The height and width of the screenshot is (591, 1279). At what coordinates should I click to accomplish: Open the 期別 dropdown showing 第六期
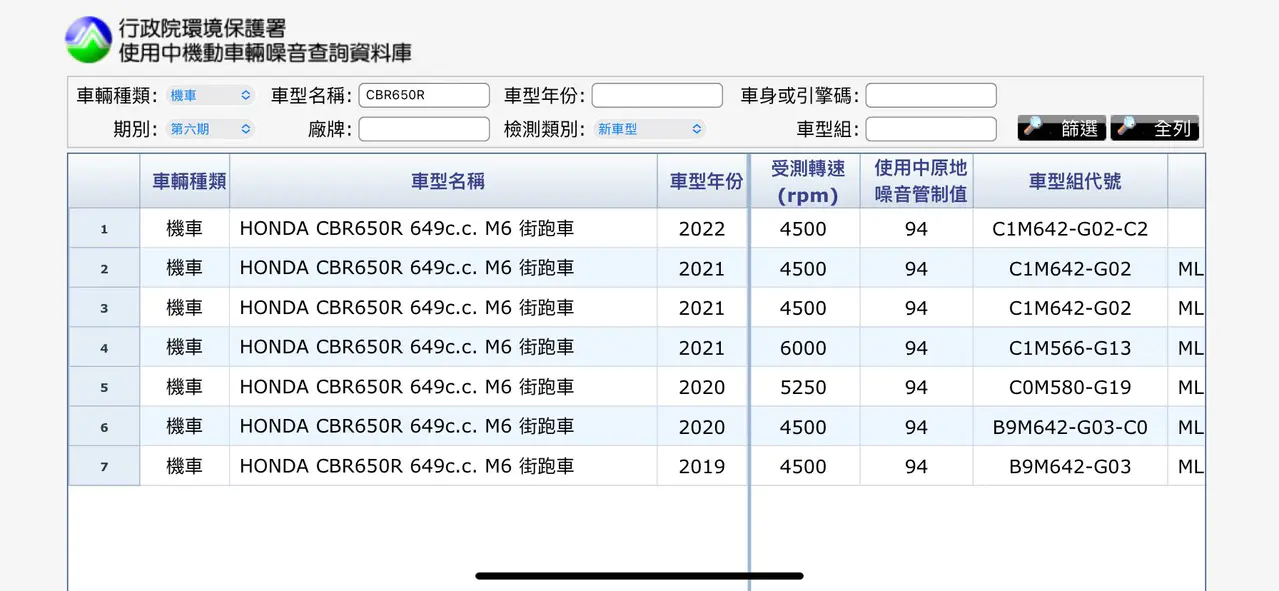coord(210,129)
